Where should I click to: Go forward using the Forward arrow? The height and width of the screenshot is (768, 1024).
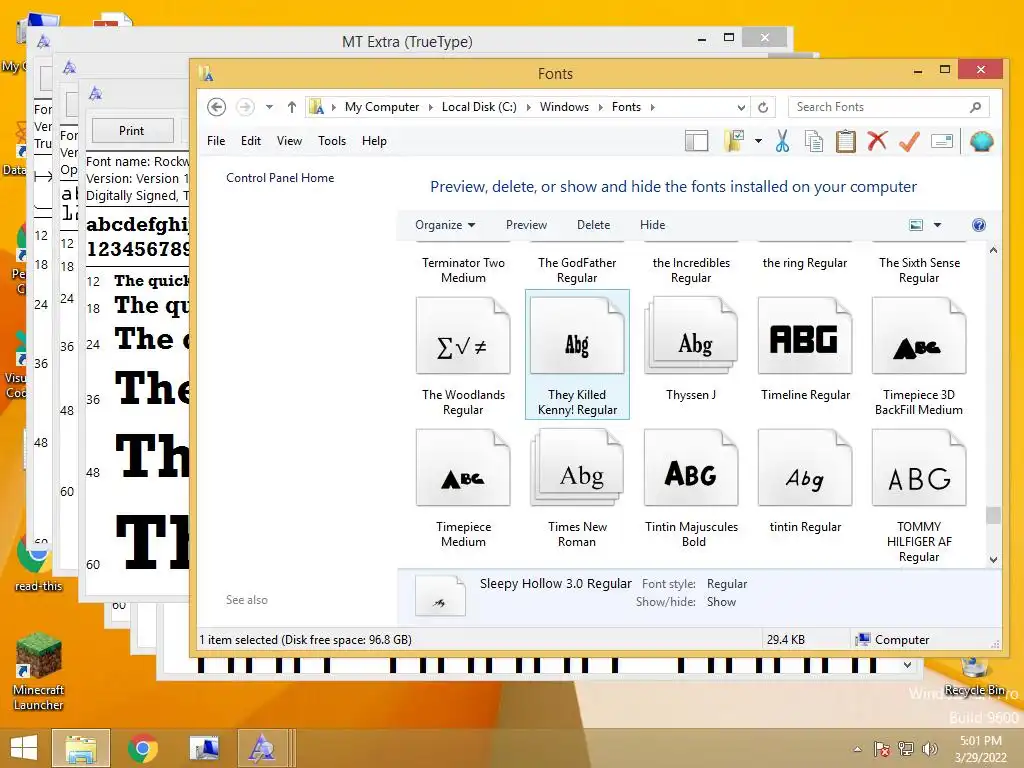(245, 107)
